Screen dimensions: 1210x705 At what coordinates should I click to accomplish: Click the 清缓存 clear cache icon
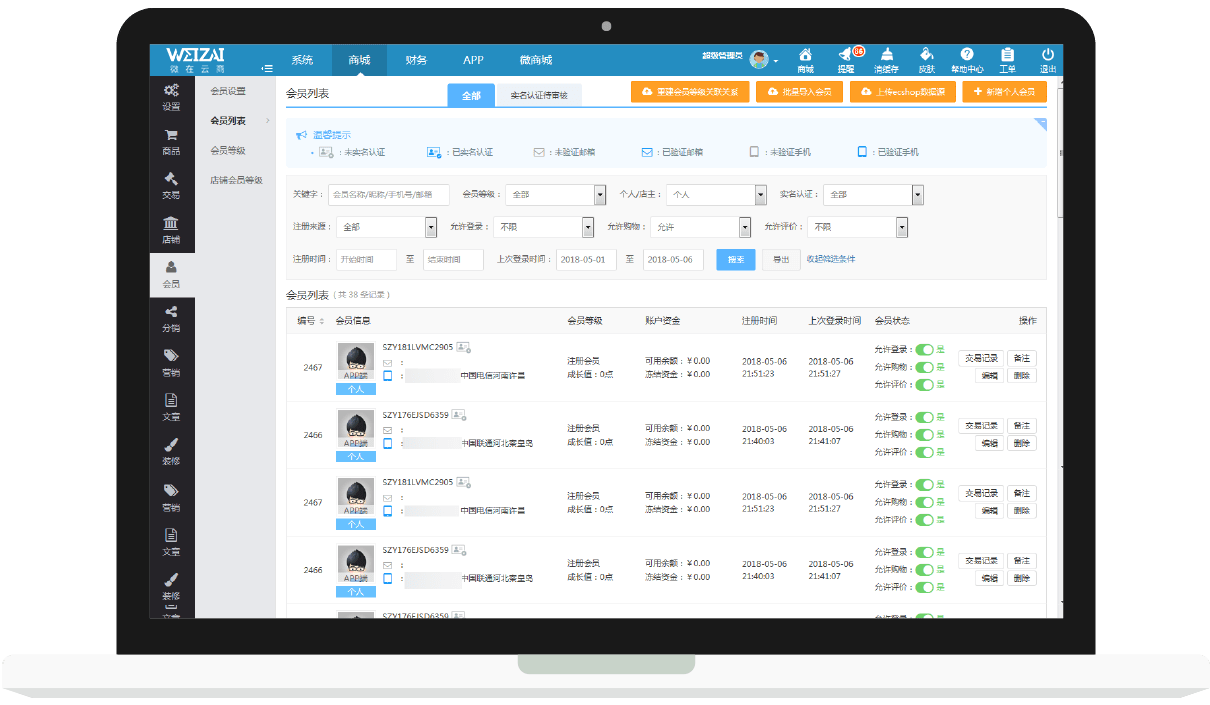click(x=886, y=61)
